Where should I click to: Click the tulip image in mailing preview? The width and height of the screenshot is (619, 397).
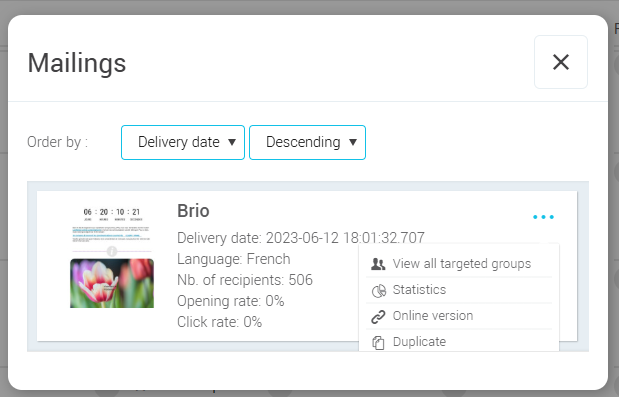point(112,283)
